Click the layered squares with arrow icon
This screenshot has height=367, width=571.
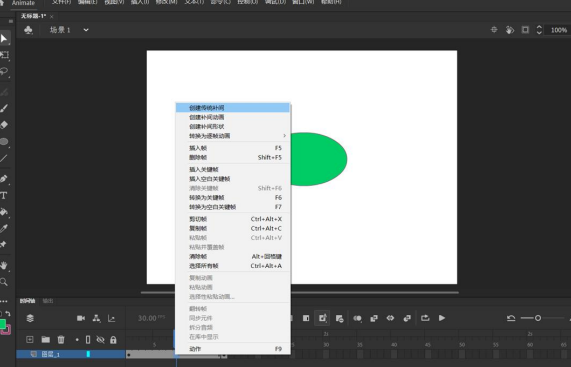407,319
